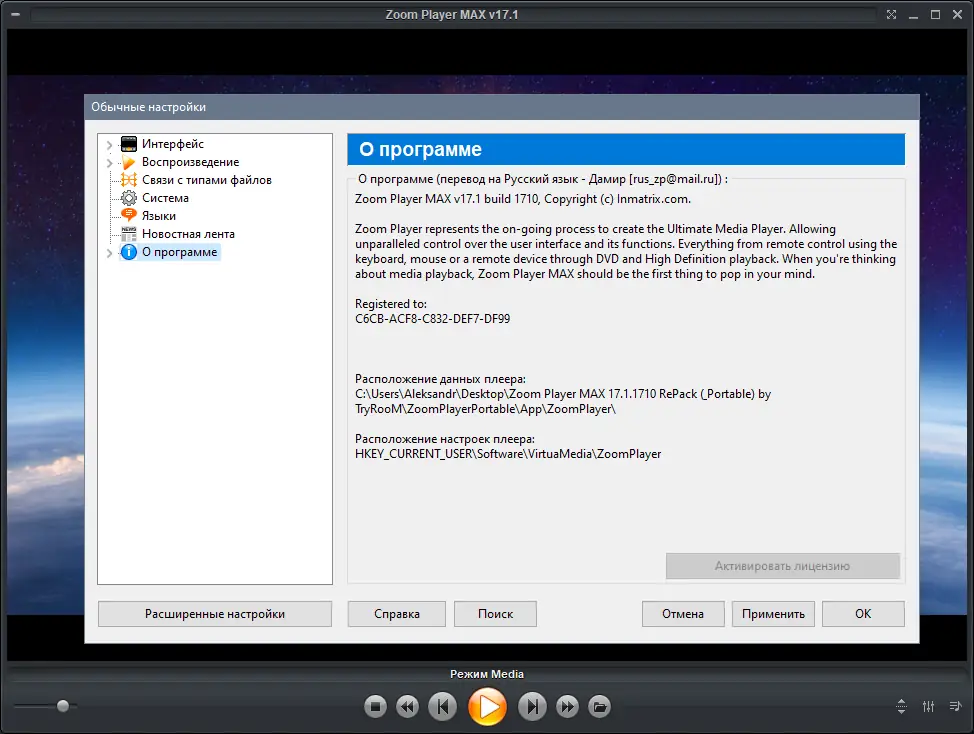The height and width of the screenshot is (734, 974).
Task: Click the Режим Media label
Action: [x=487, y=674]
